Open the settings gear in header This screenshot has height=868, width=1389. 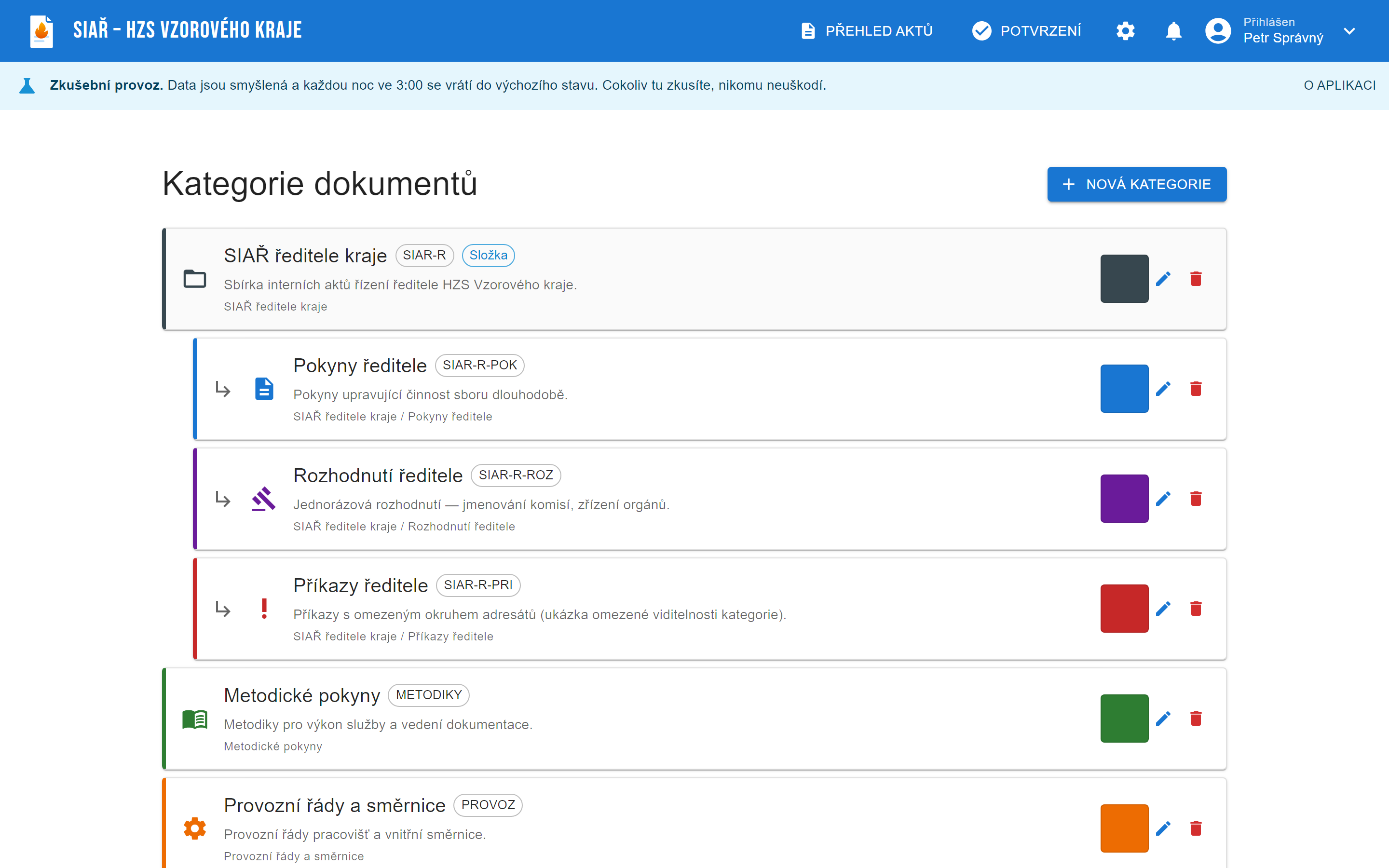1125,31
